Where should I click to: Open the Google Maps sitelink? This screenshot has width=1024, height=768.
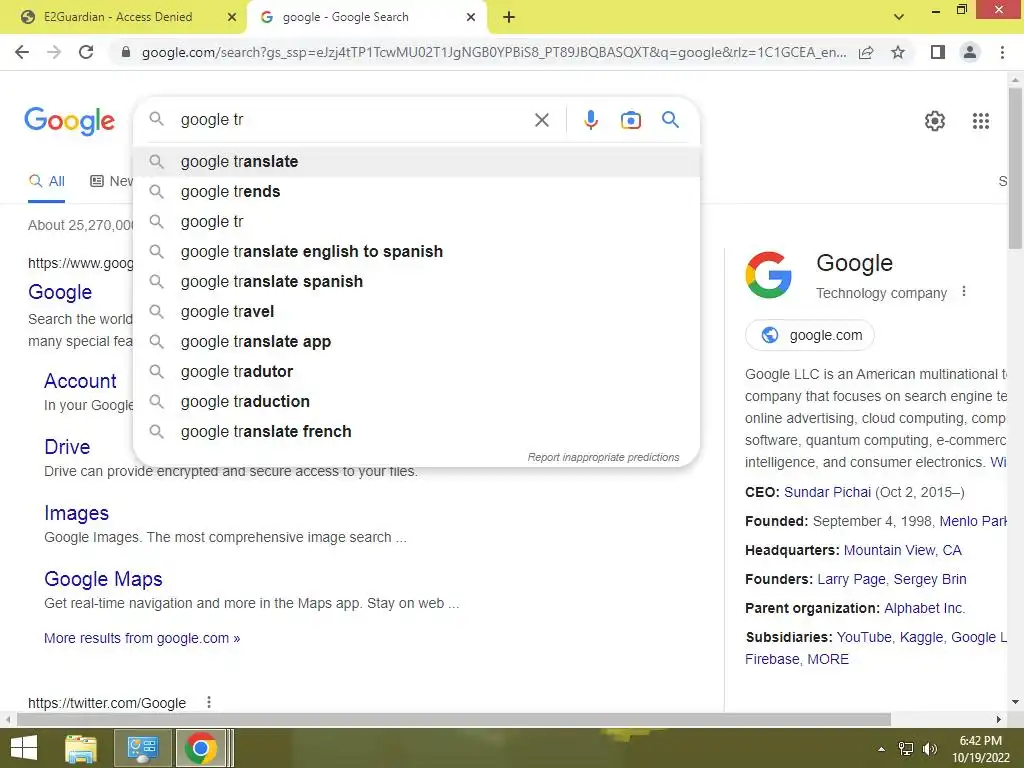tap(103, 579)
